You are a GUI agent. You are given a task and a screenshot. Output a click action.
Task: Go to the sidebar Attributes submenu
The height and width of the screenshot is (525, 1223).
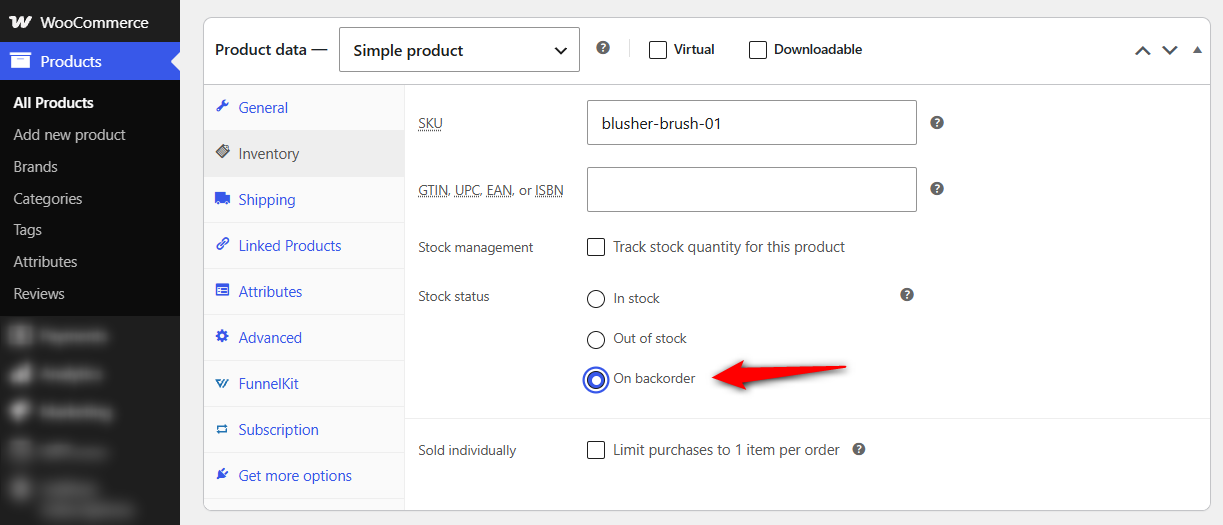[45, 261]
